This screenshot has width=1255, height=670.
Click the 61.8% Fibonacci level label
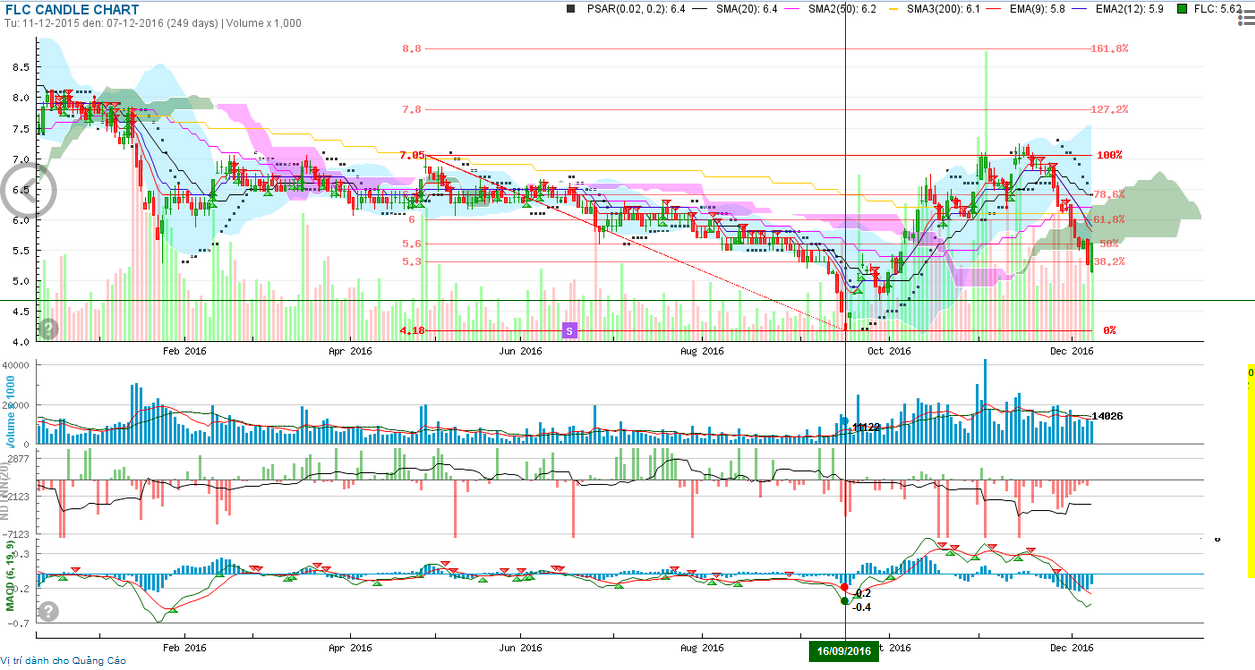coord(1109,219)
